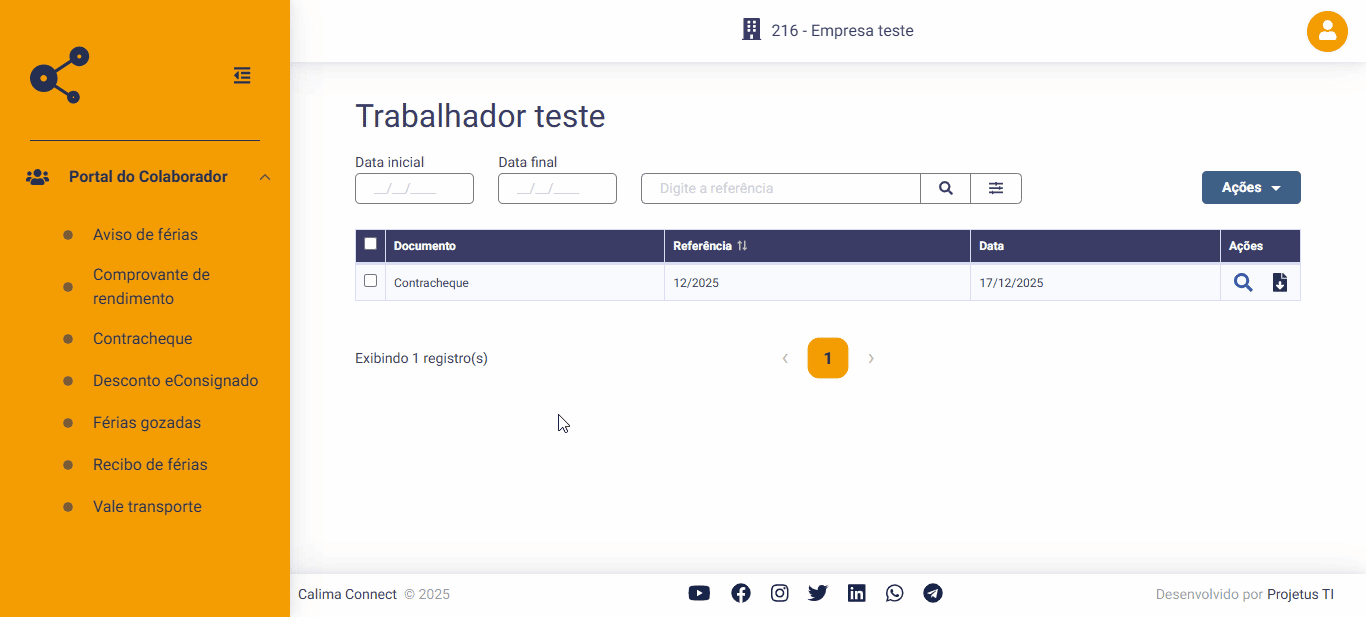The image size is (1366, 617).
Task: Open the user profile avatar
Action: click(x=1327, y=31)
